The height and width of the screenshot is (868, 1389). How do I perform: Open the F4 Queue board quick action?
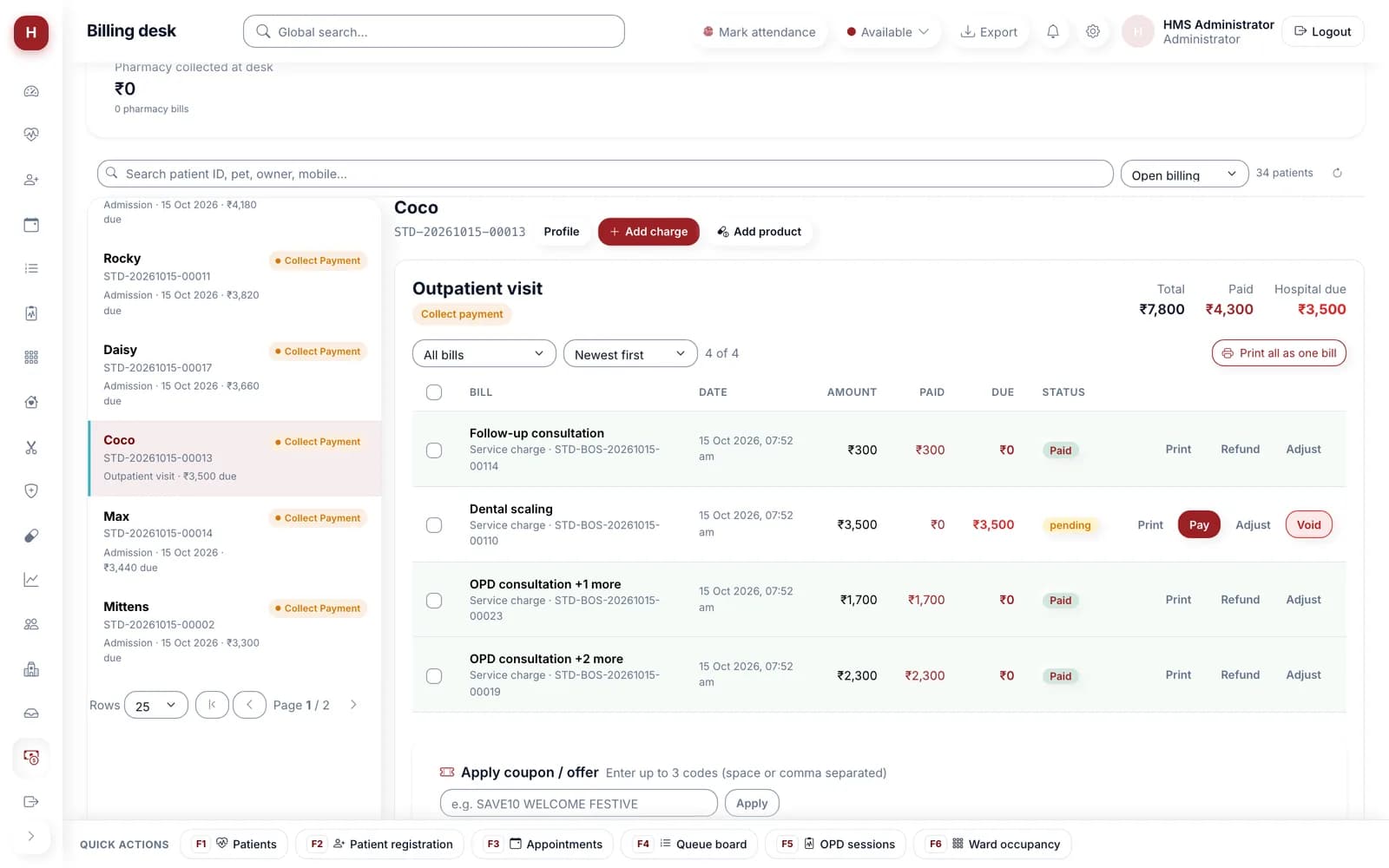tap(690, 845)
